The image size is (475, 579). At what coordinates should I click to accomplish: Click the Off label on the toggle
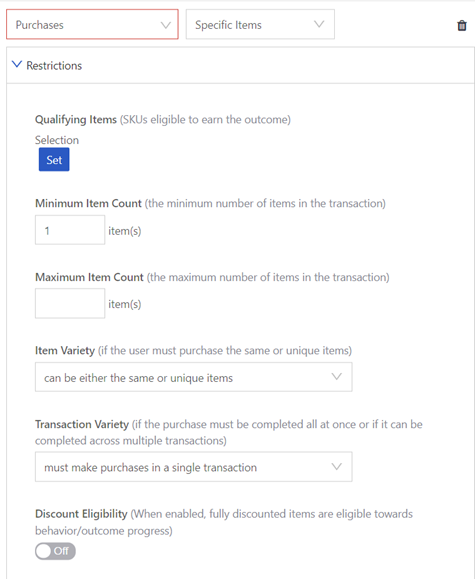pos(61,551)
